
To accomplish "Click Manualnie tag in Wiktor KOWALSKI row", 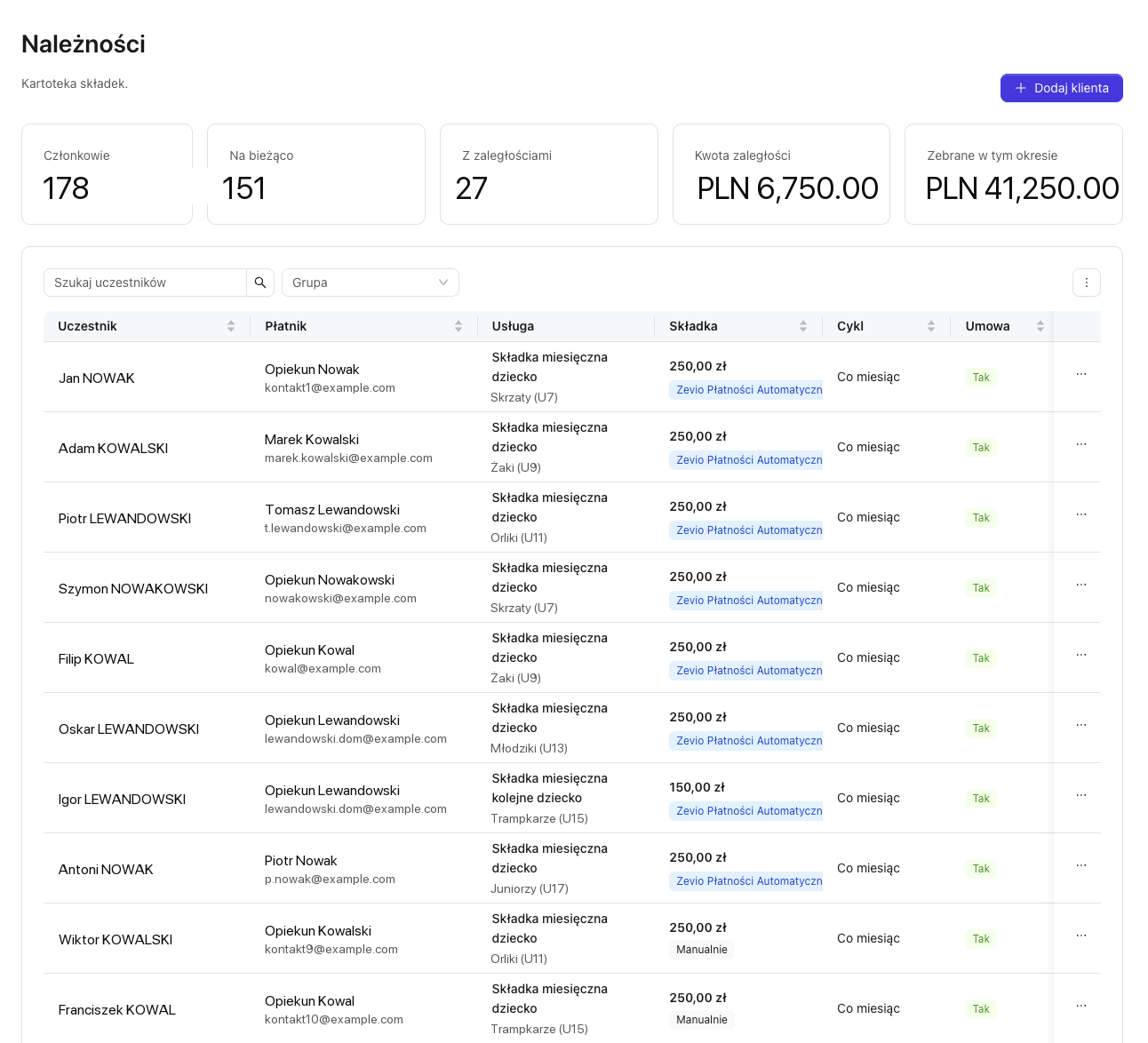I will (x=702, y=950).
